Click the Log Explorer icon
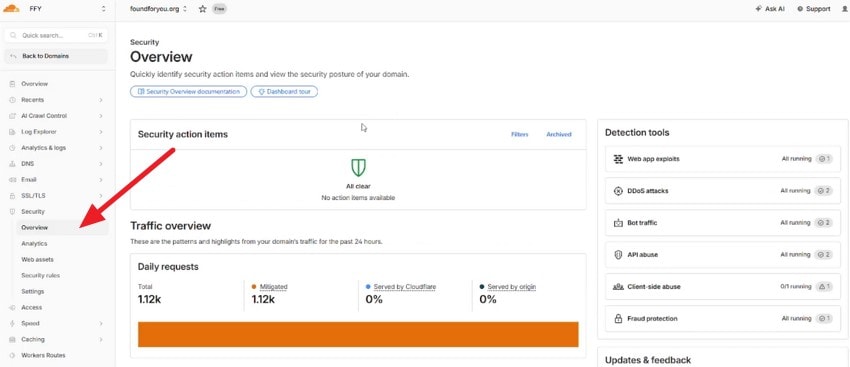 (12, 132)
